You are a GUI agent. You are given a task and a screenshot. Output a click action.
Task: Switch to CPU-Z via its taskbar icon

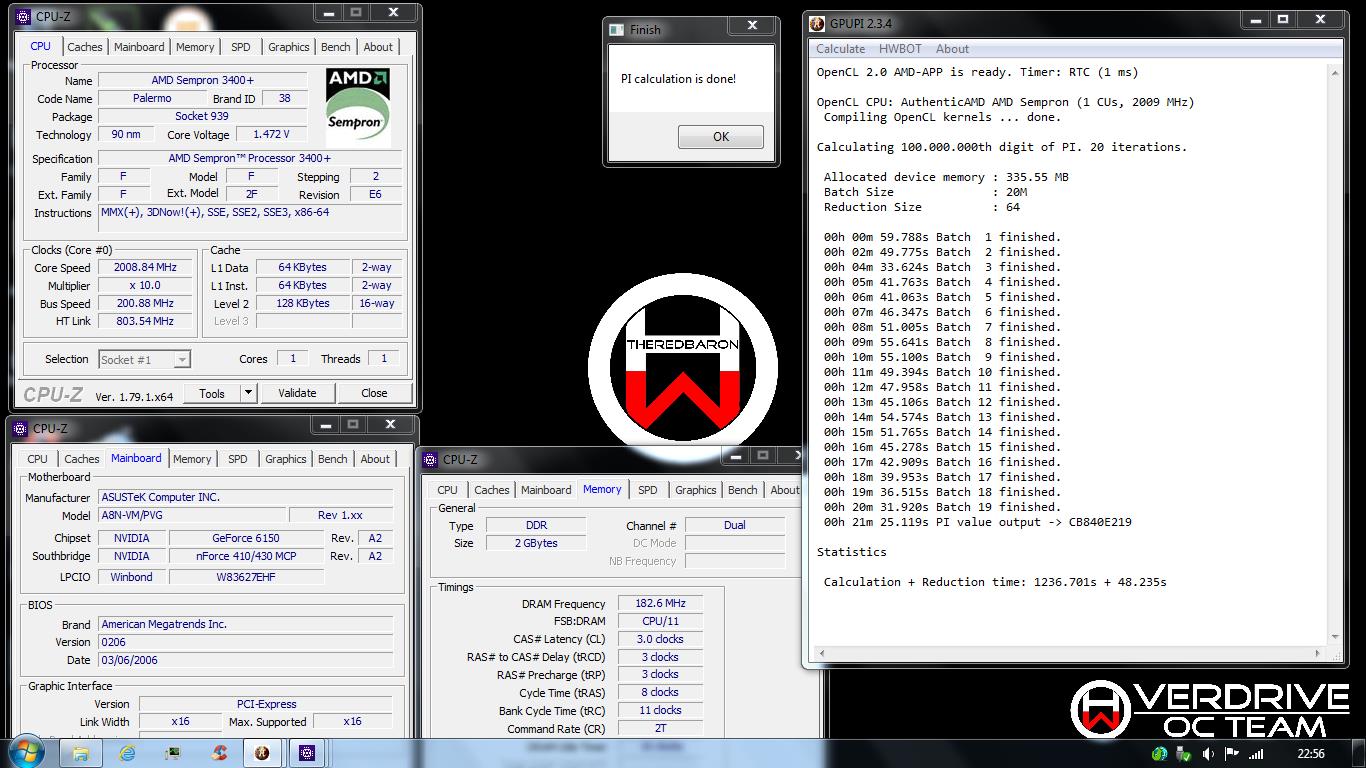point(307,753)
